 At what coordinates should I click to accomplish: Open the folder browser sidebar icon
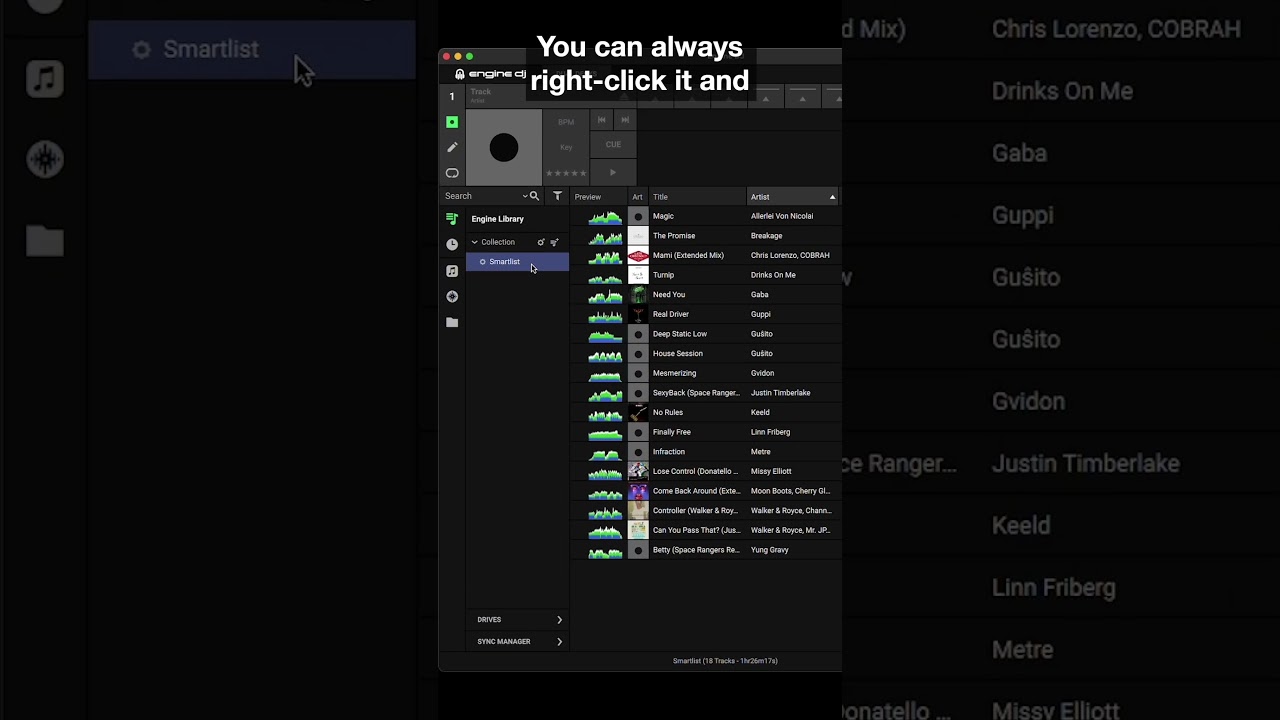(452, 323)
